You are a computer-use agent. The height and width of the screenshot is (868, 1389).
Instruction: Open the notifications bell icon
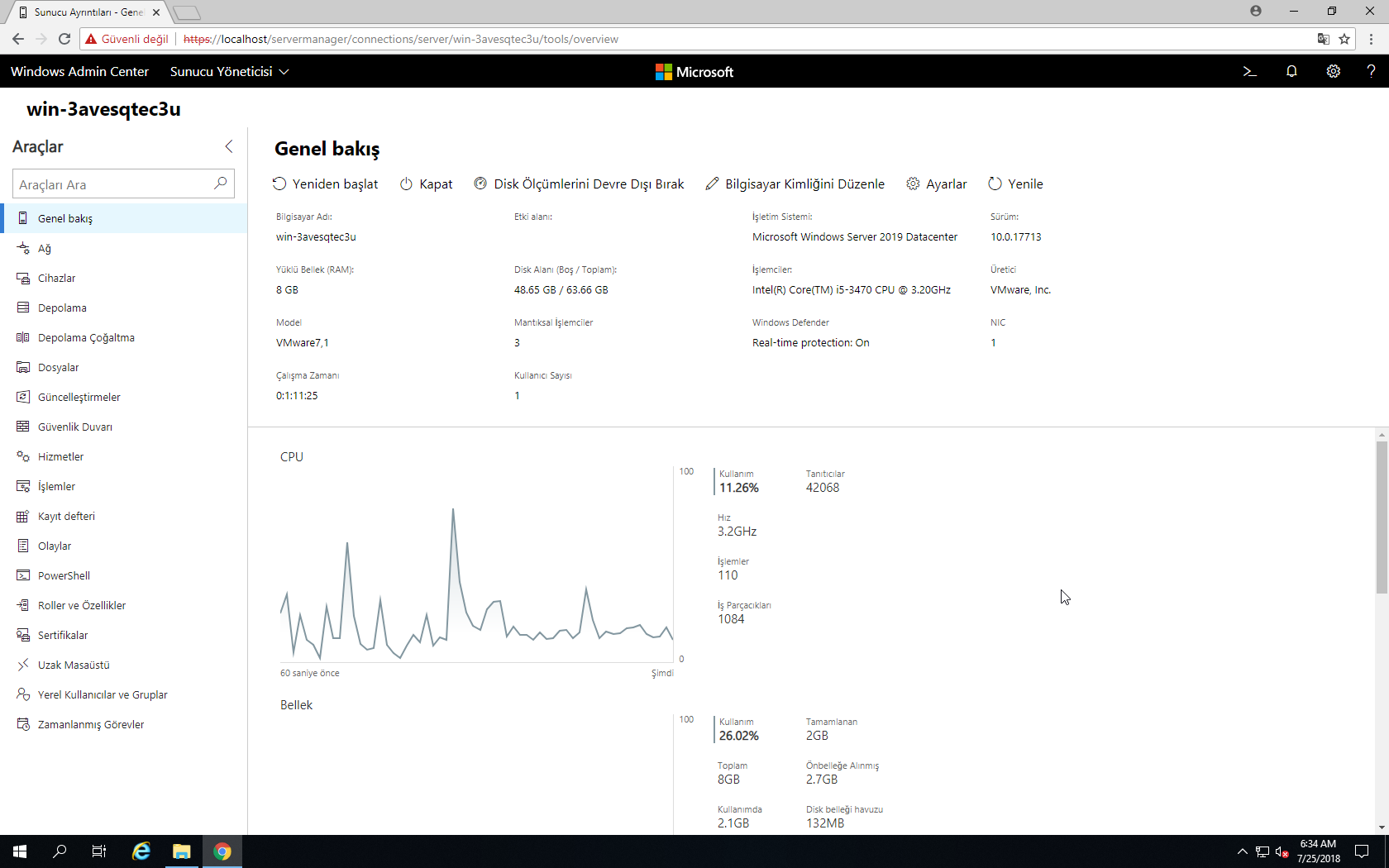pos(1291,72)
